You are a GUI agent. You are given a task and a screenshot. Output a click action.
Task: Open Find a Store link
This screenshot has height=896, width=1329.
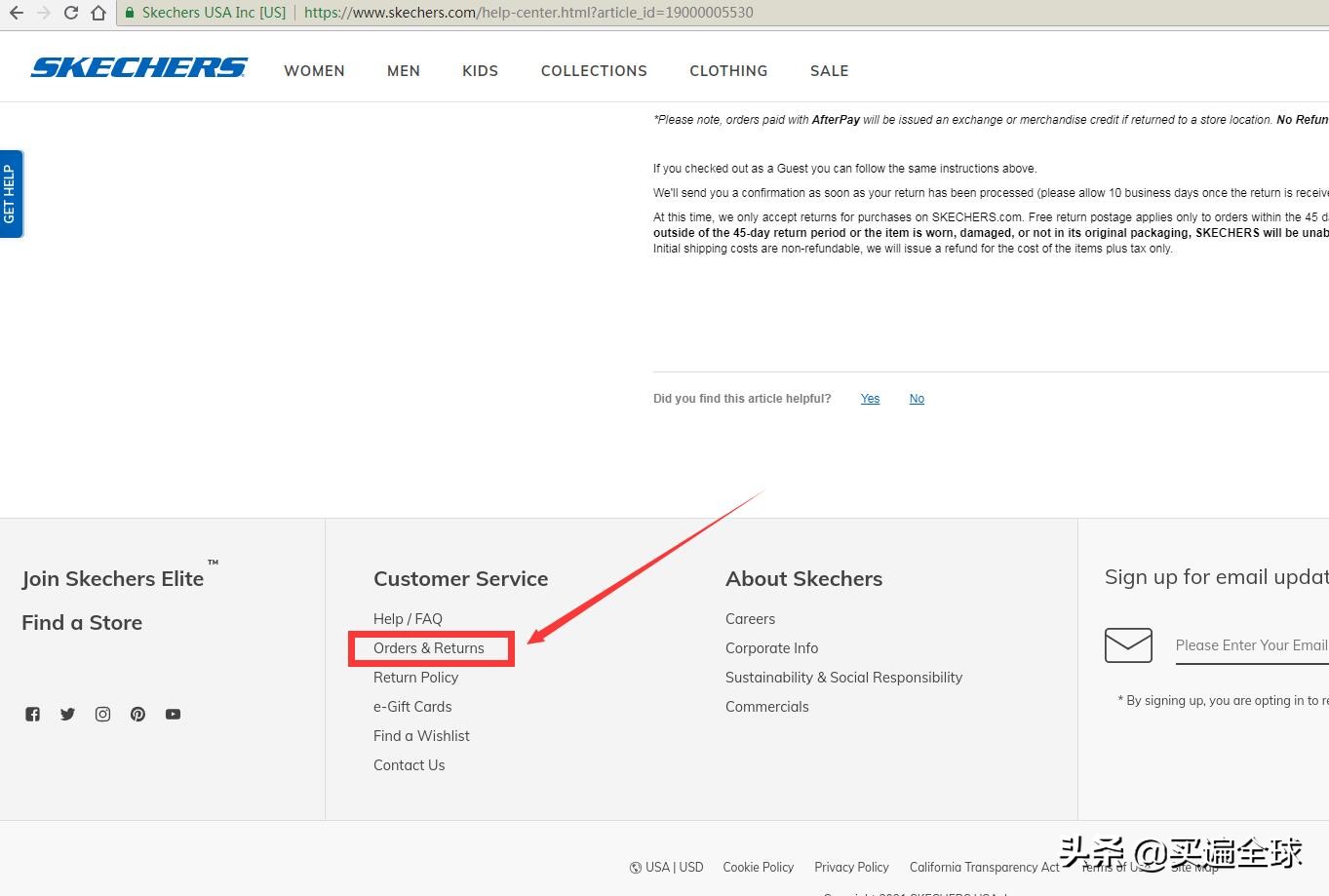coord(82,622)
